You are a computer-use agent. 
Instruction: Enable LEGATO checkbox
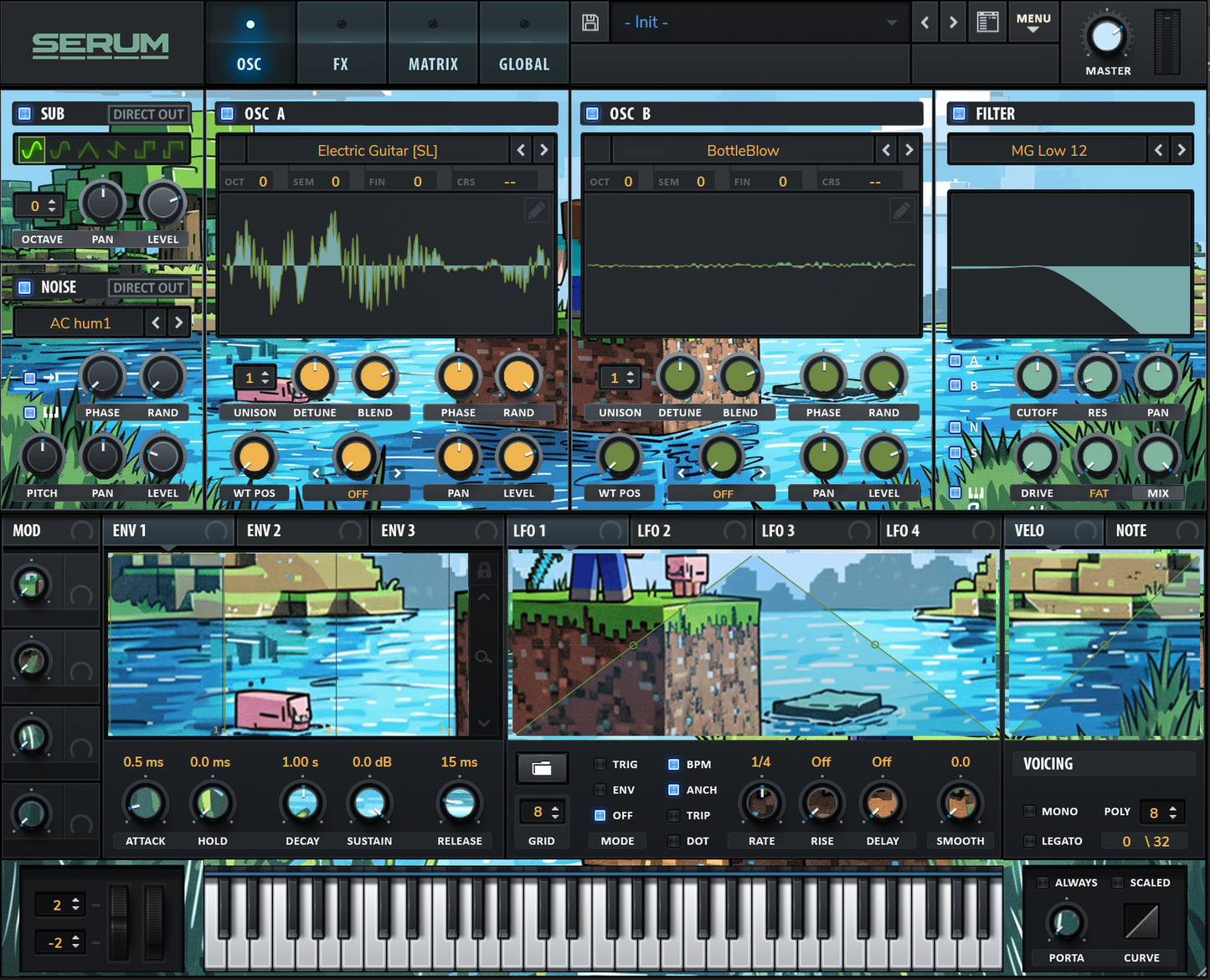tap(1030, 840)
